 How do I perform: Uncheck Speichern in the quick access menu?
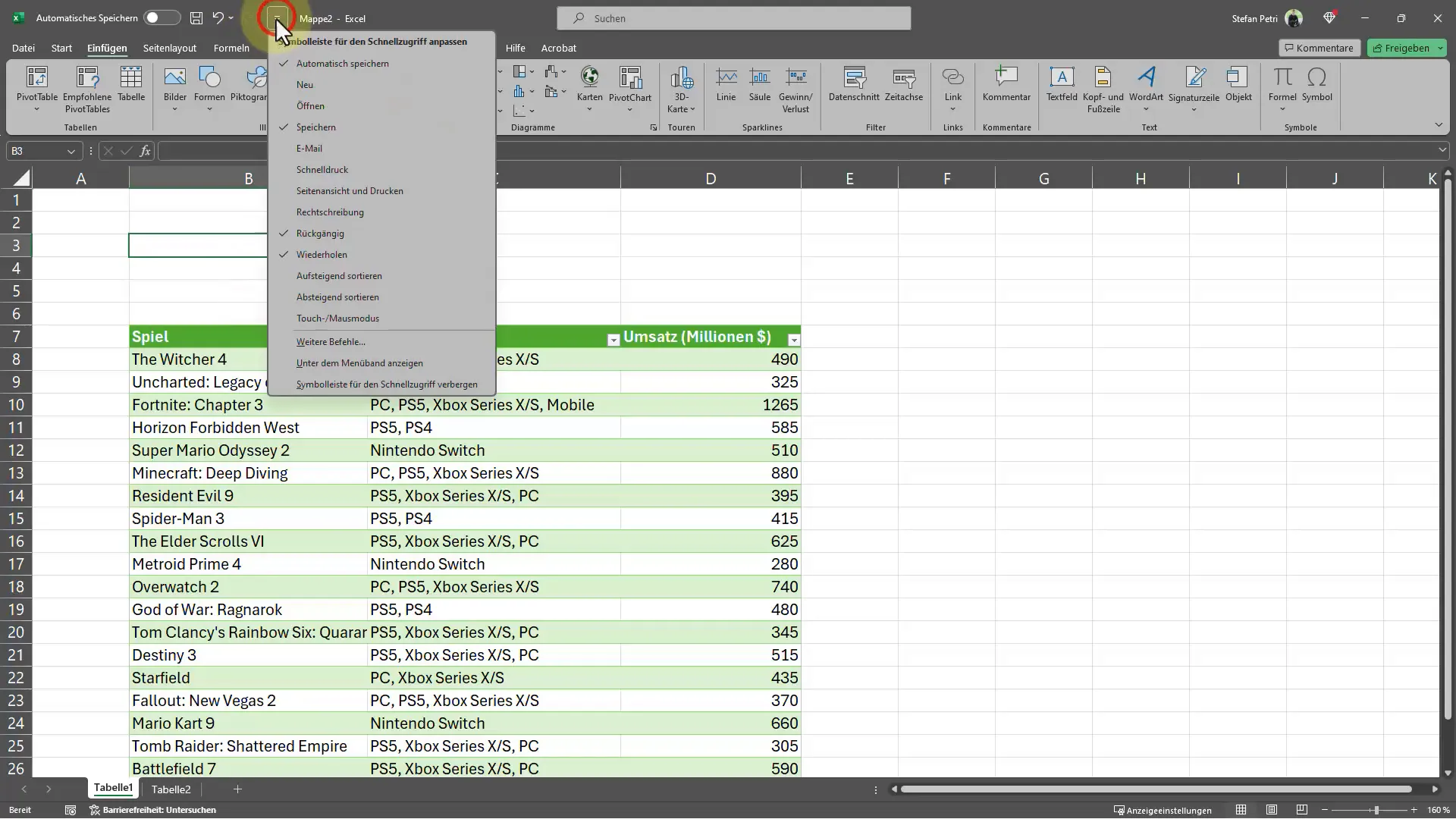point(381,127)
